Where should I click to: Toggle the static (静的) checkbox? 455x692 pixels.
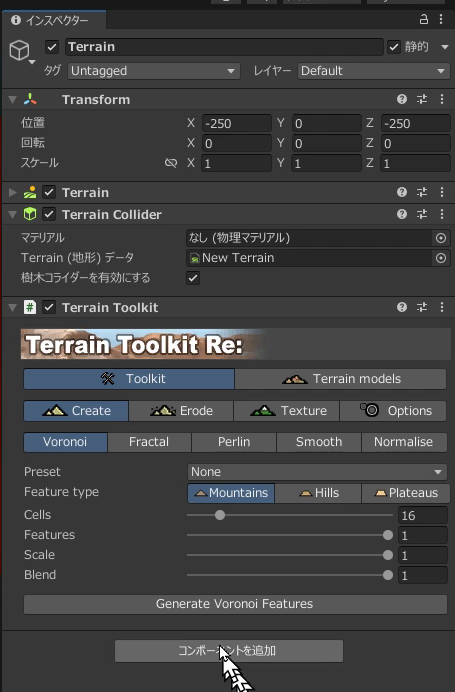pyautogui.click(x=394, y=47)
